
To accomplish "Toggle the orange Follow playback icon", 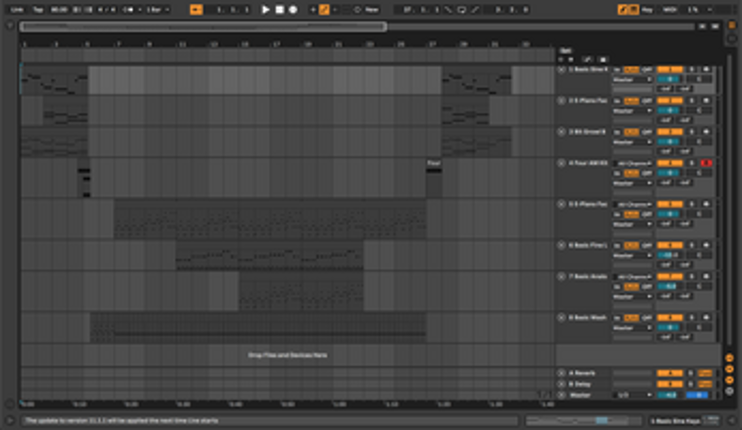I will click(196, 9).
